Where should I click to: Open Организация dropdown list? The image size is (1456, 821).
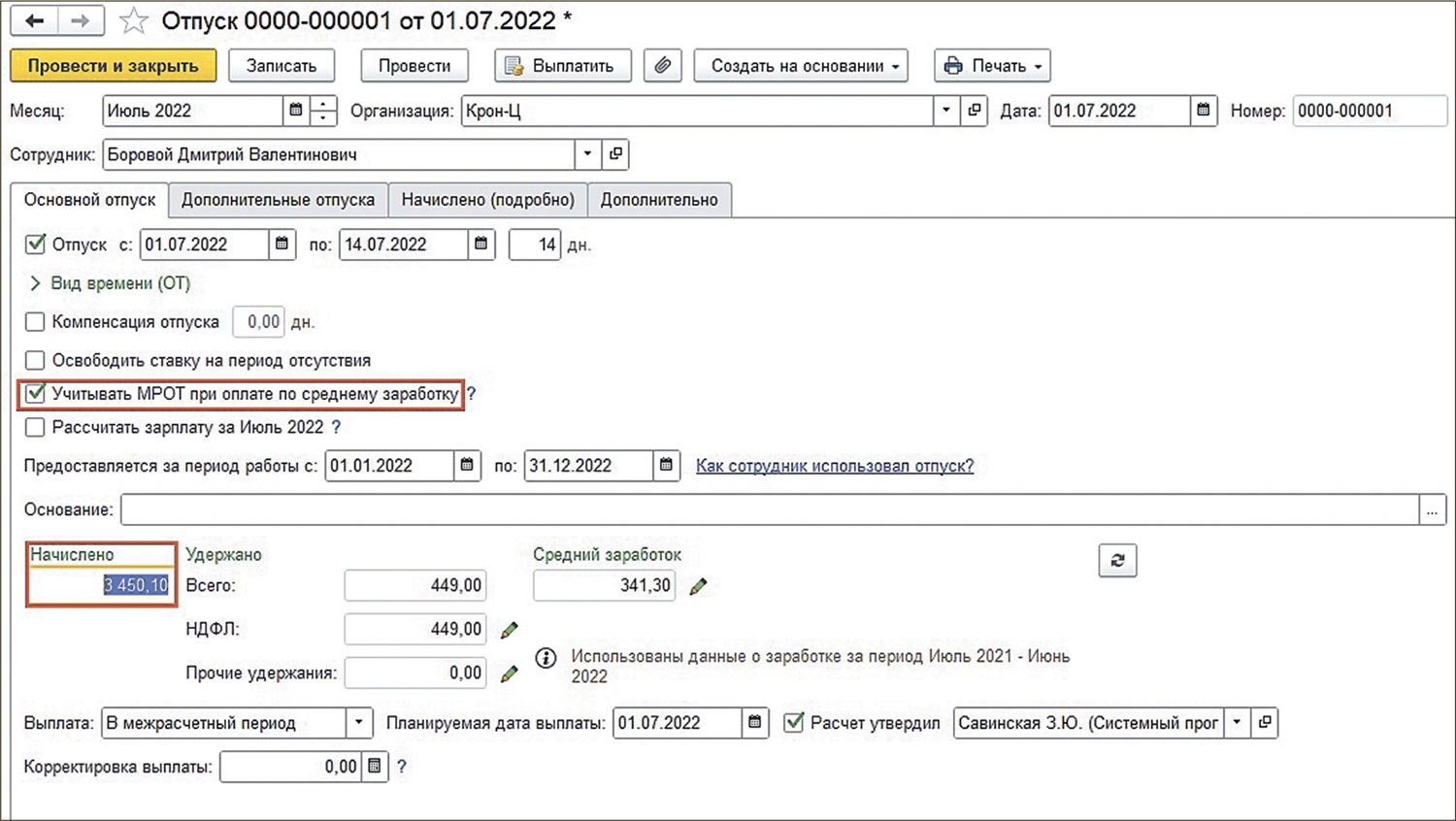[946, 111]
